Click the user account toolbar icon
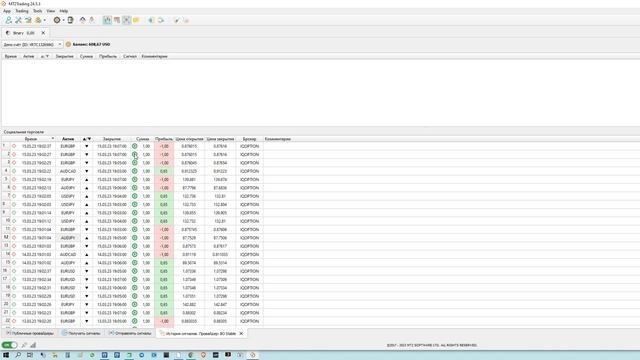Screen dimensions: 640x360 pyautogui.click(x=9, y=20)
